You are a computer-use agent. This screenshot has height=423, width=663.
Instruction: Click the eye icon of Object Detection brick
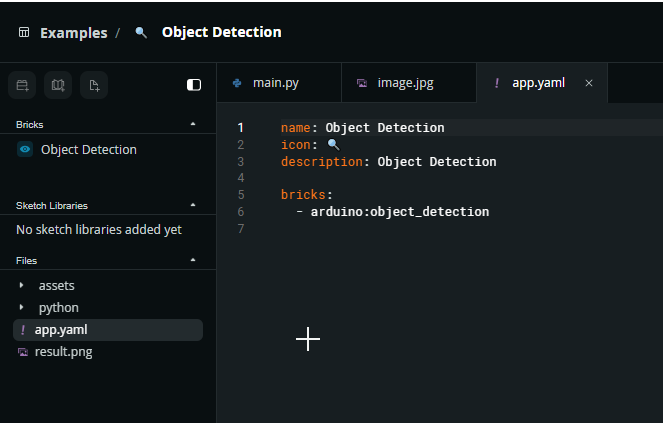click(x=25, y=149)
